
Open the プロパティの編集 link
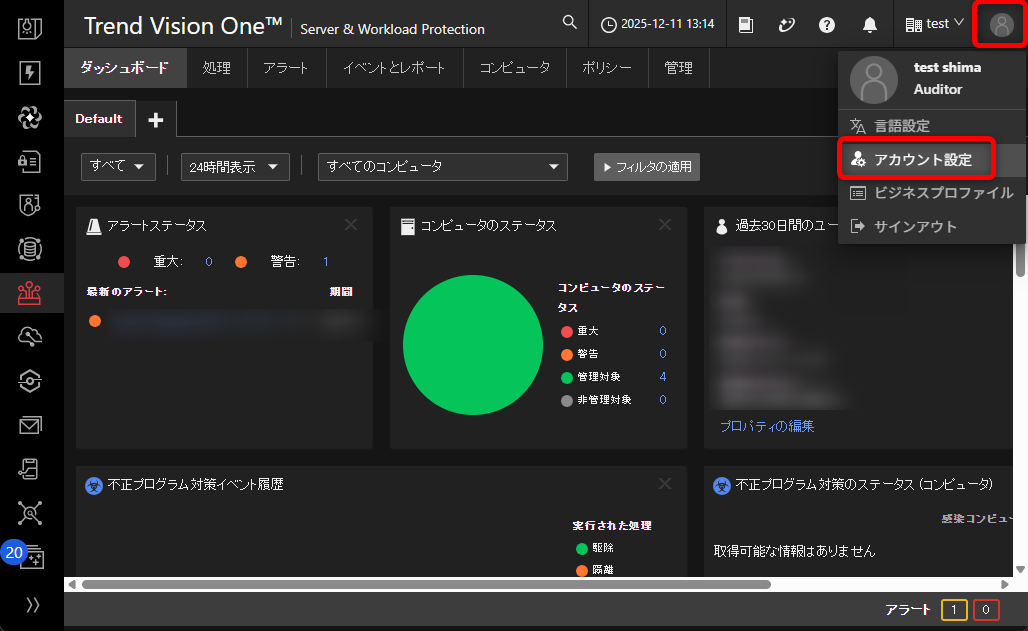pyautogui.click(x=767, y=425)
